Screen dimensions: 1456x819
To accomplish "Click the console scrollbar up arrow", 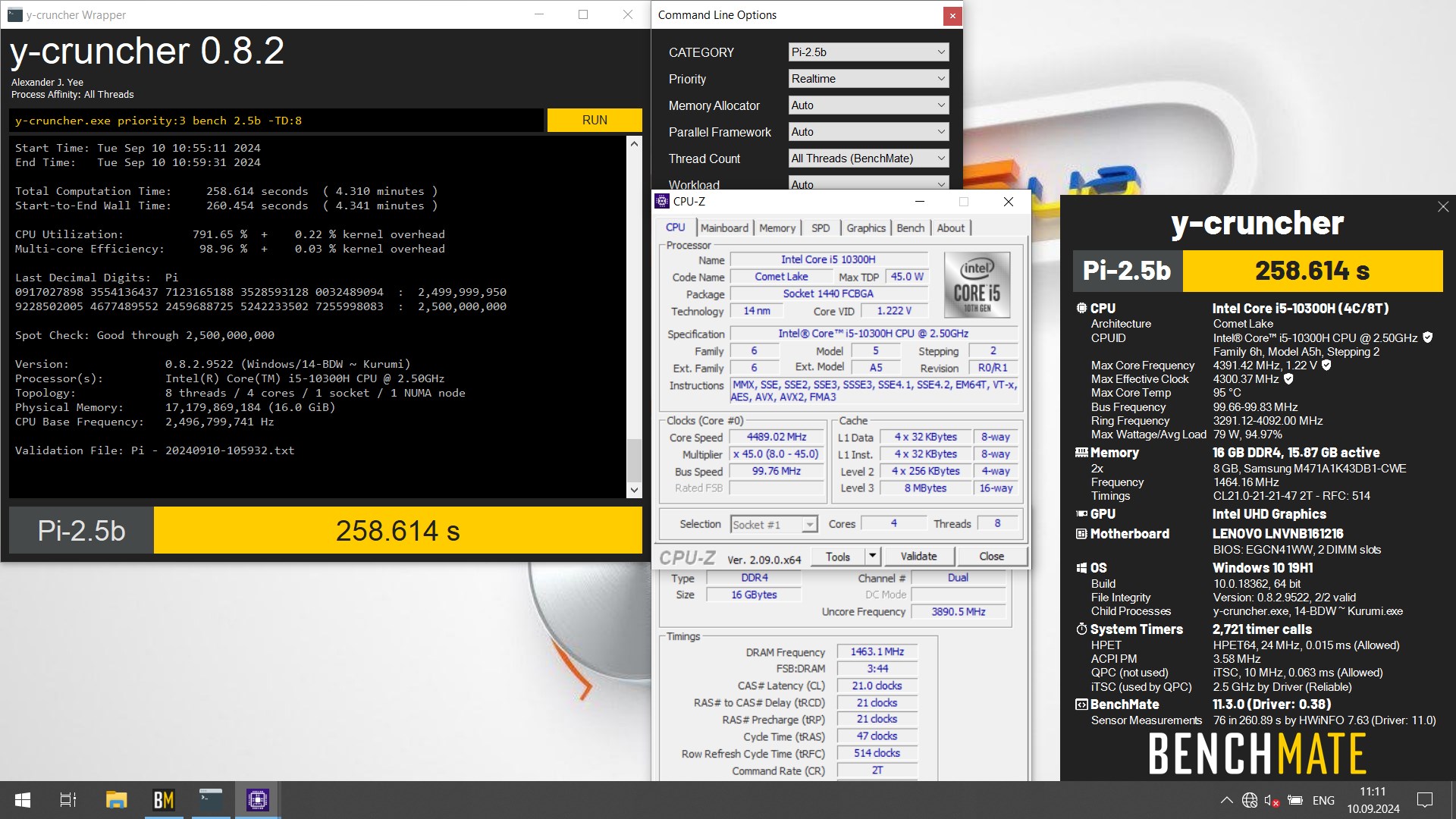I will click(x=635, y=143).
